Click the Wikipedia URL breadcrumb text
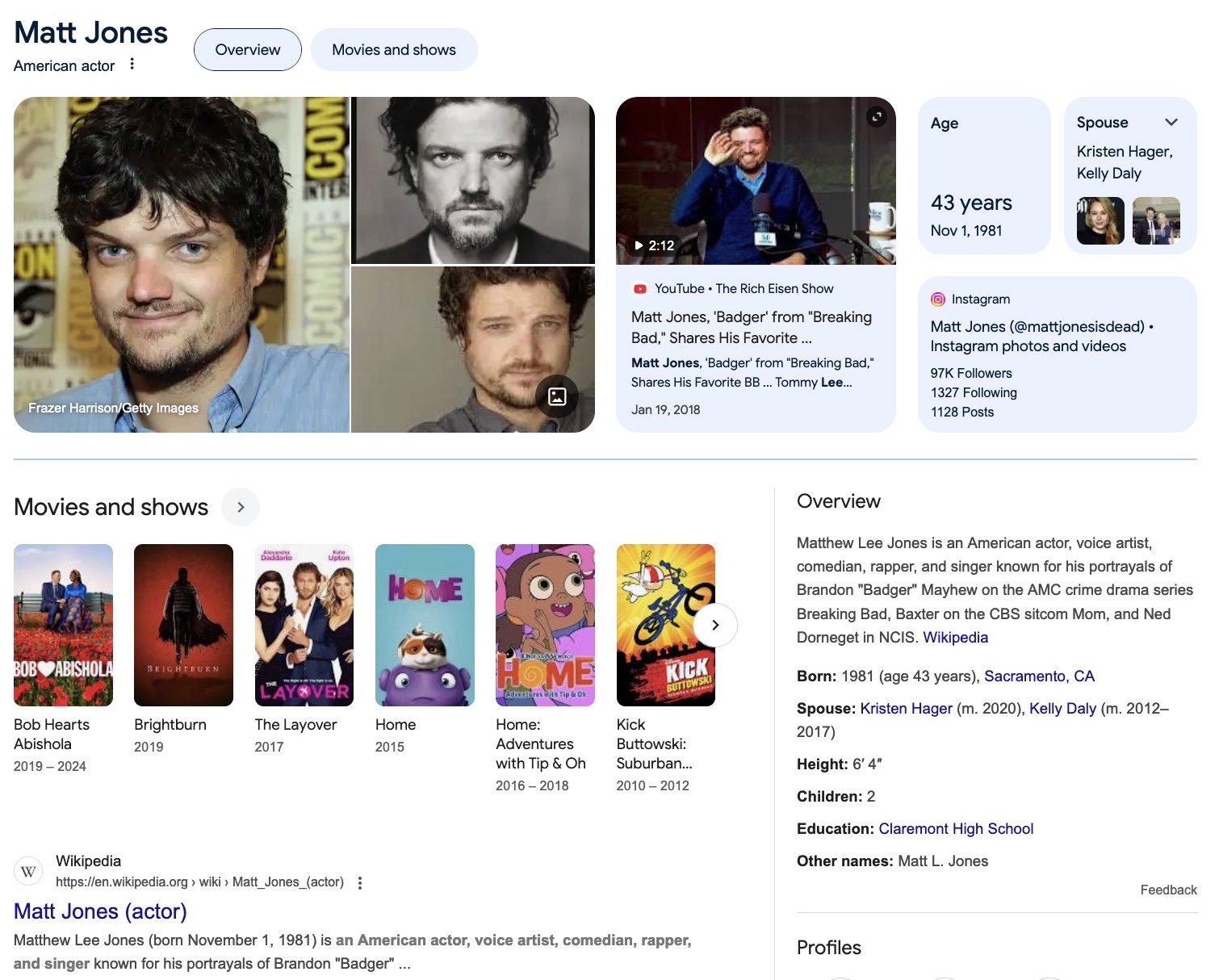 [199, 882]
